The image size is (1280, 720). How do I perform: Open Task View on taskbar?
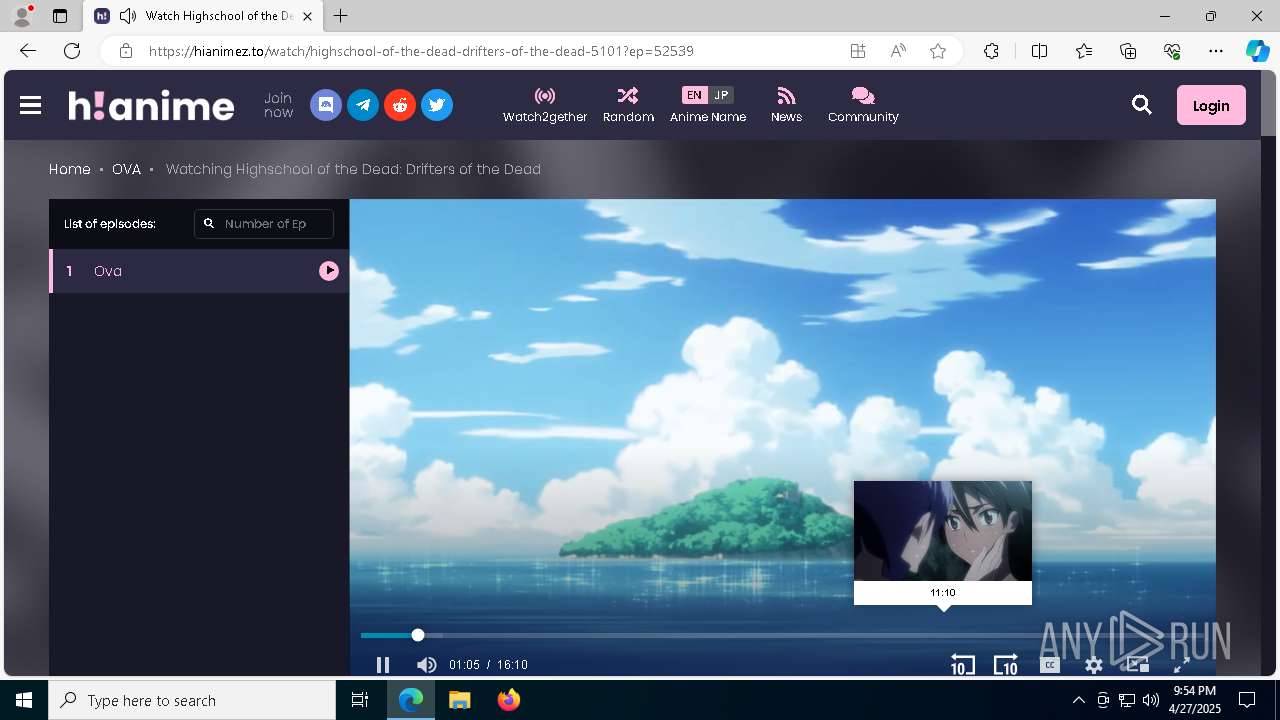360,700
